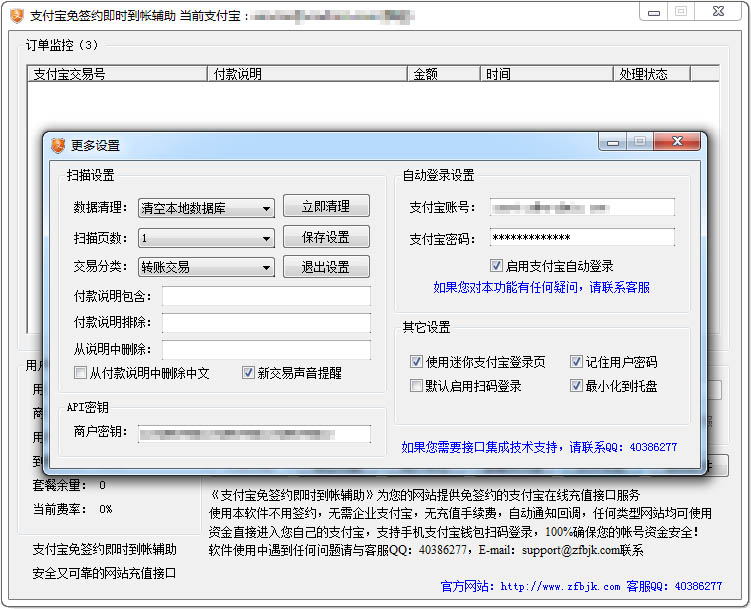Click the 商户密钥 field
The image size is (751, 609).
[x=254, y=434]
